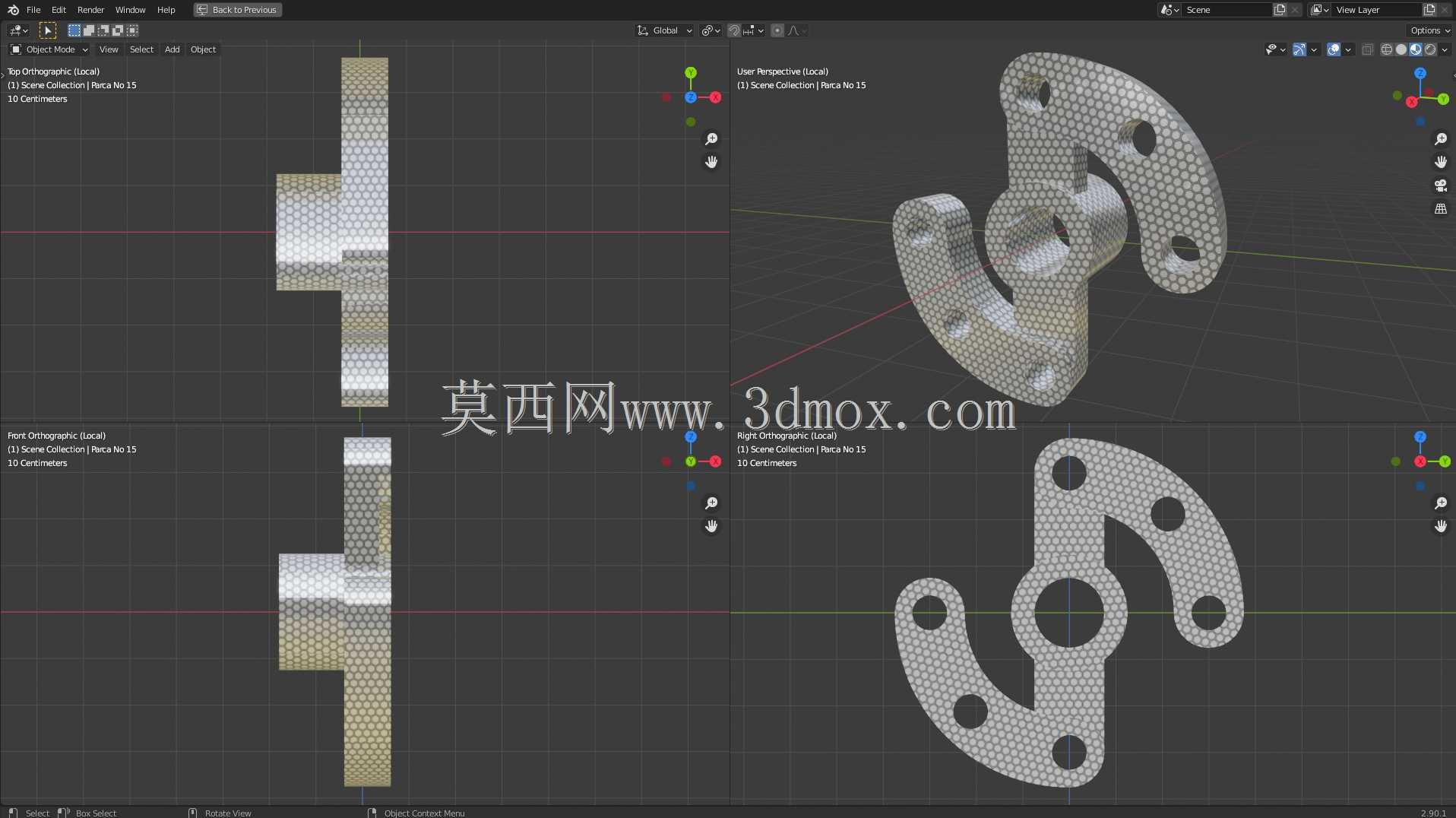Toggle the snap magnet

click(733, 30)
